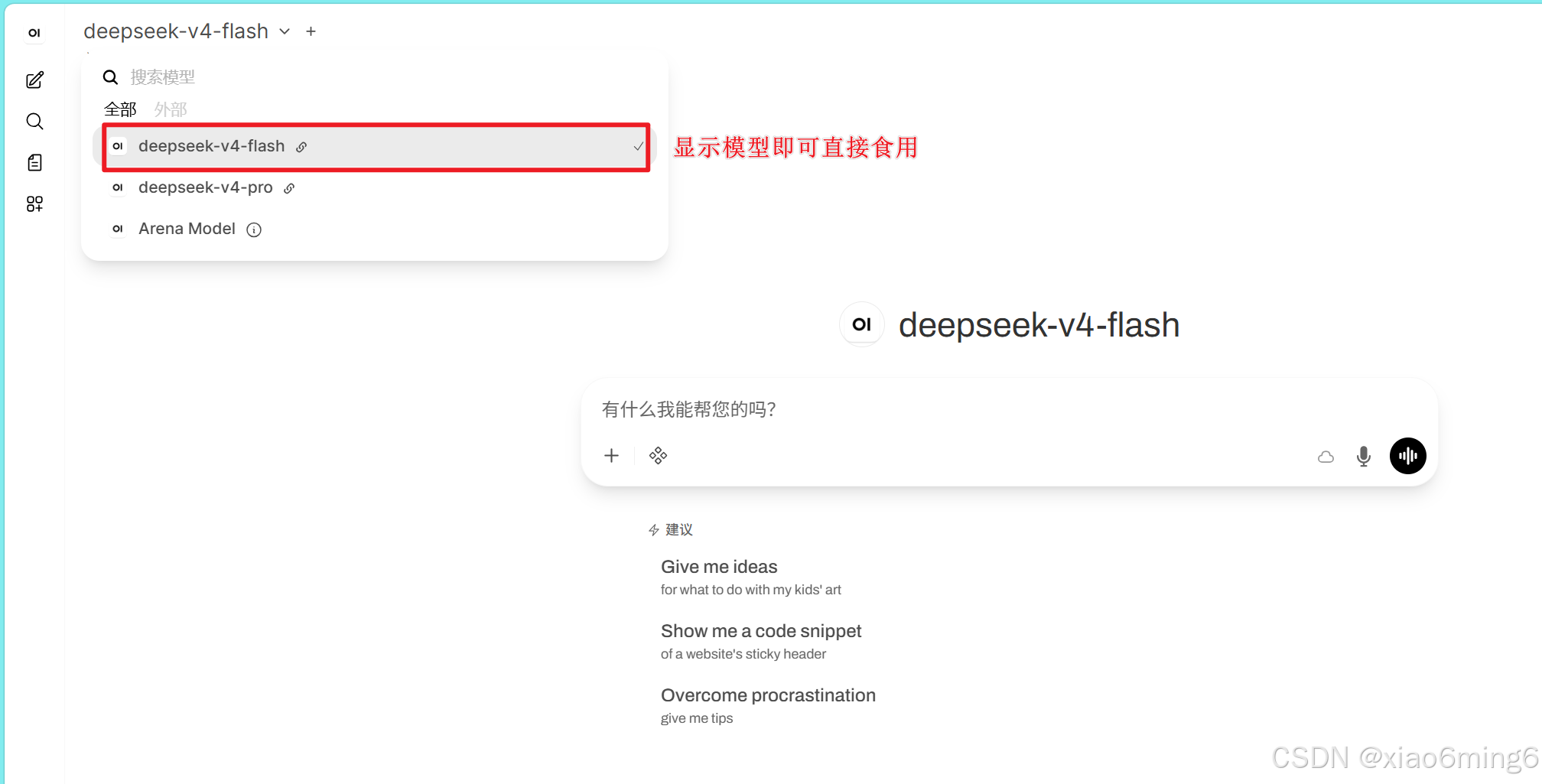Image resolution: width=1542 pixels, height=784 pixels.
Task: Focus the model search field
Action: click(382, 77)
